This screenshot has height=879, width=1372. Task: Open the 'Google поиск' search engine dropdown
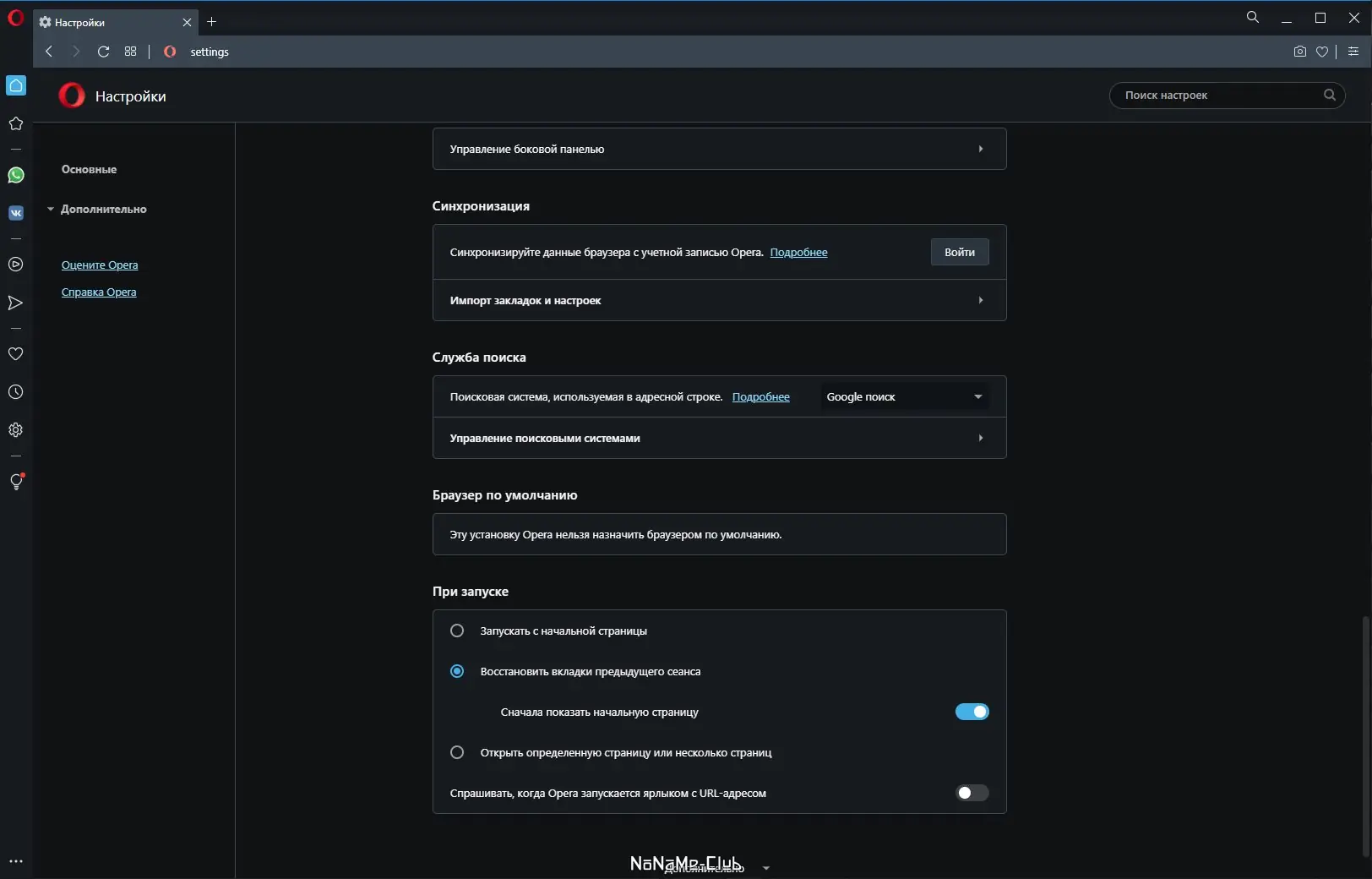(x=905, y=396)
